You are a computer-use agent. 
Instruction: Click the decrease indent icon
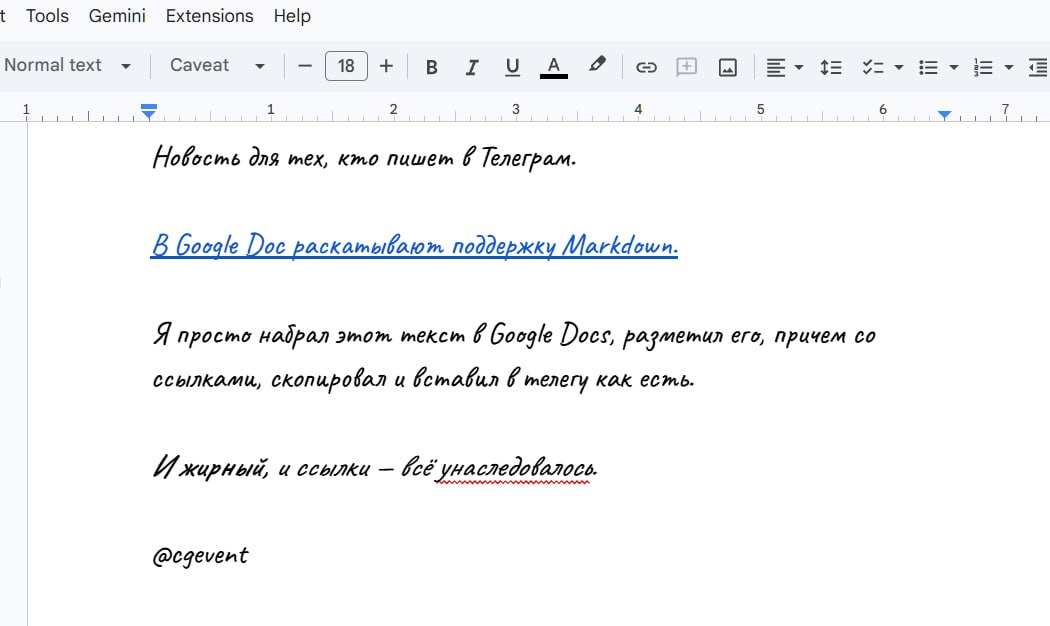point(1038,67)
